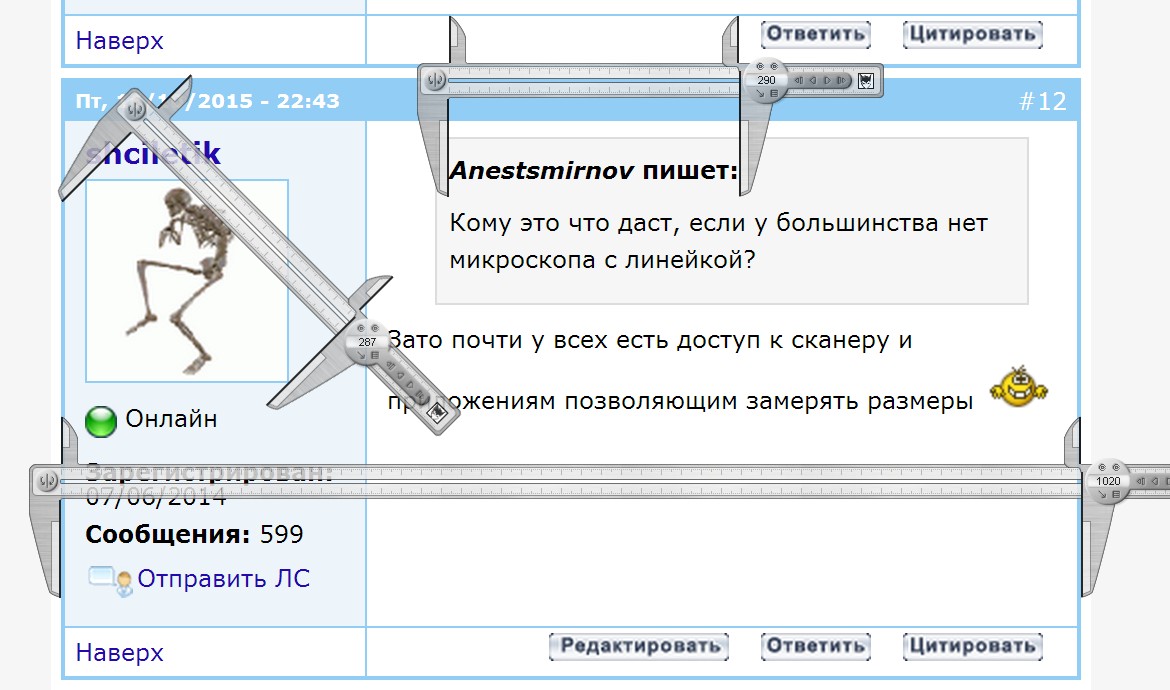The height and width of the screenshot is (690, 1170).
Task: Step the 290 caliper one pixel left
Action: click(813, 80)
